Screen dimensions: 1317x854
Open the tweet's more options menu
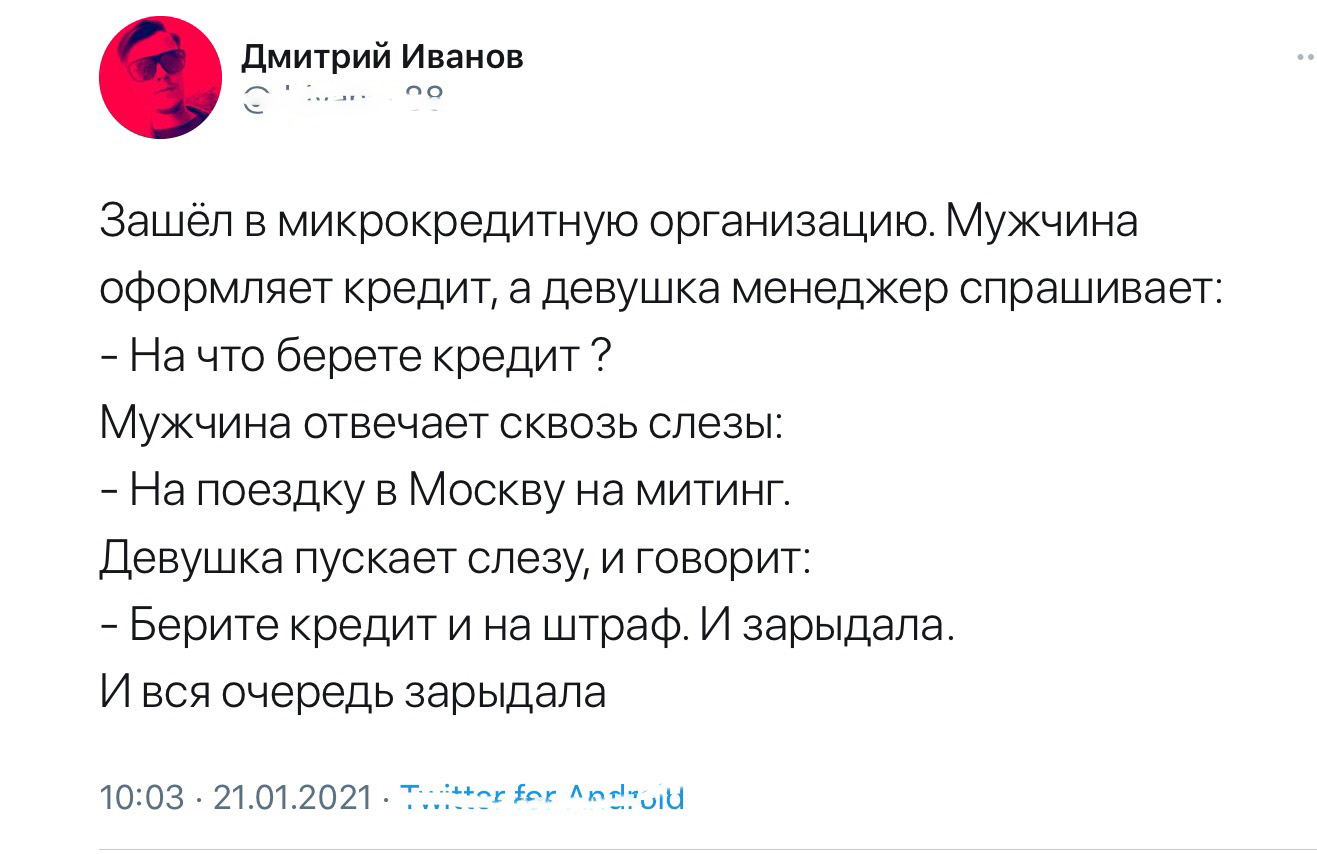pyautogui.click(x=1302, y=59)
